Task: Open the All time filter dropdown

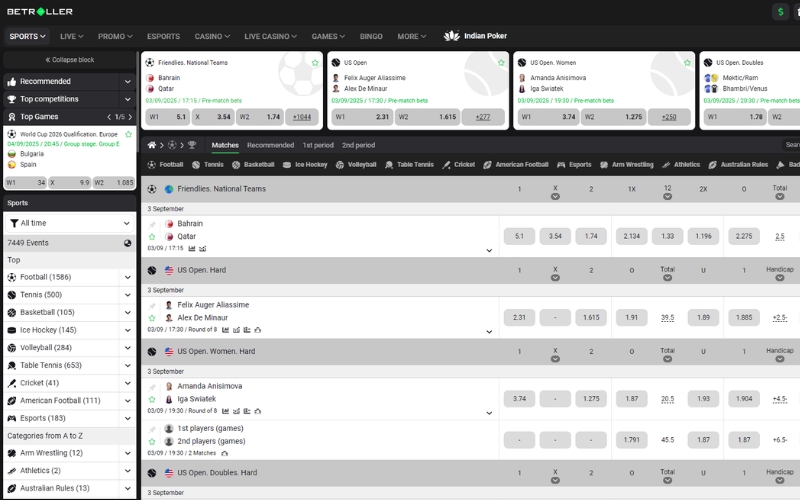Action: click(x=70, y=223)
